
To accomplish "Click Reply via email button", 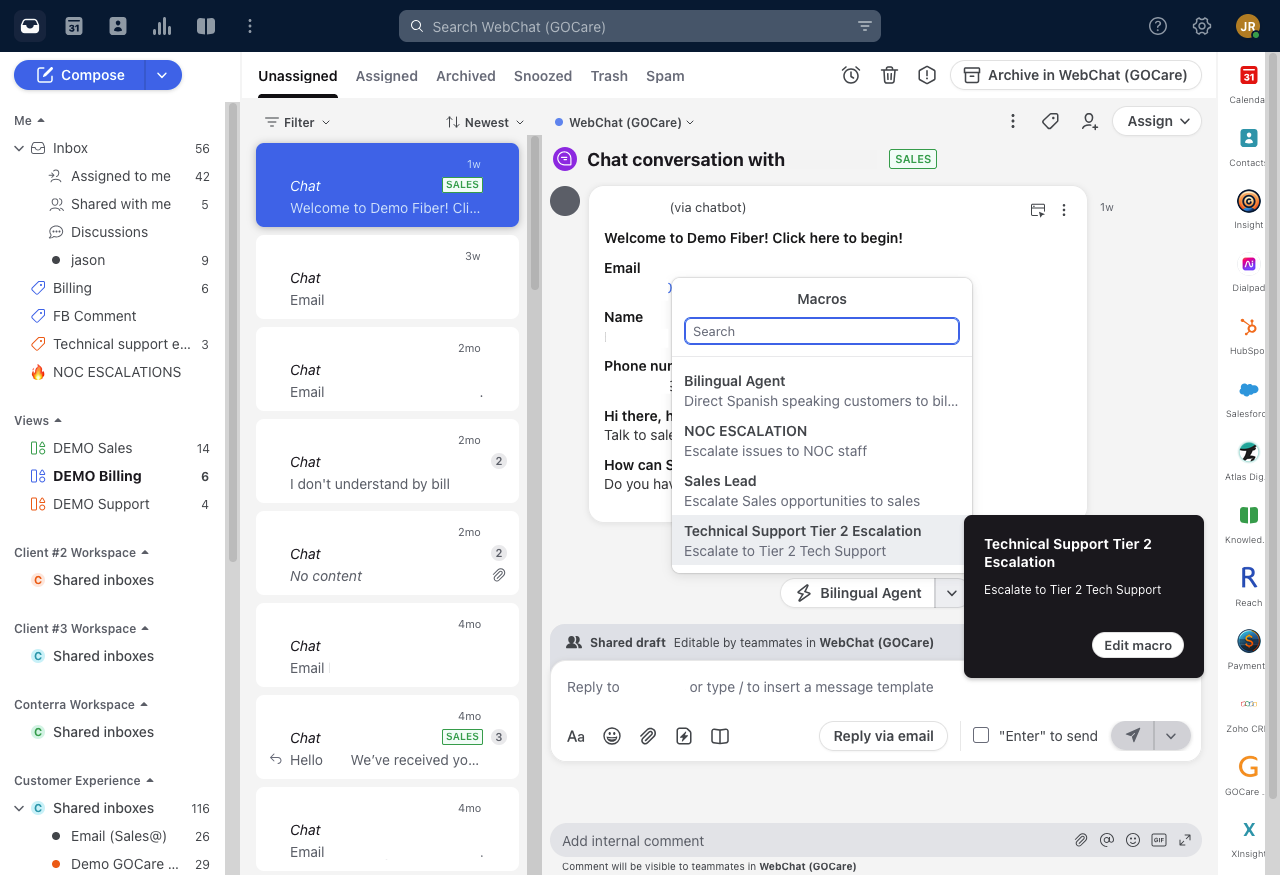I will 884,735.
